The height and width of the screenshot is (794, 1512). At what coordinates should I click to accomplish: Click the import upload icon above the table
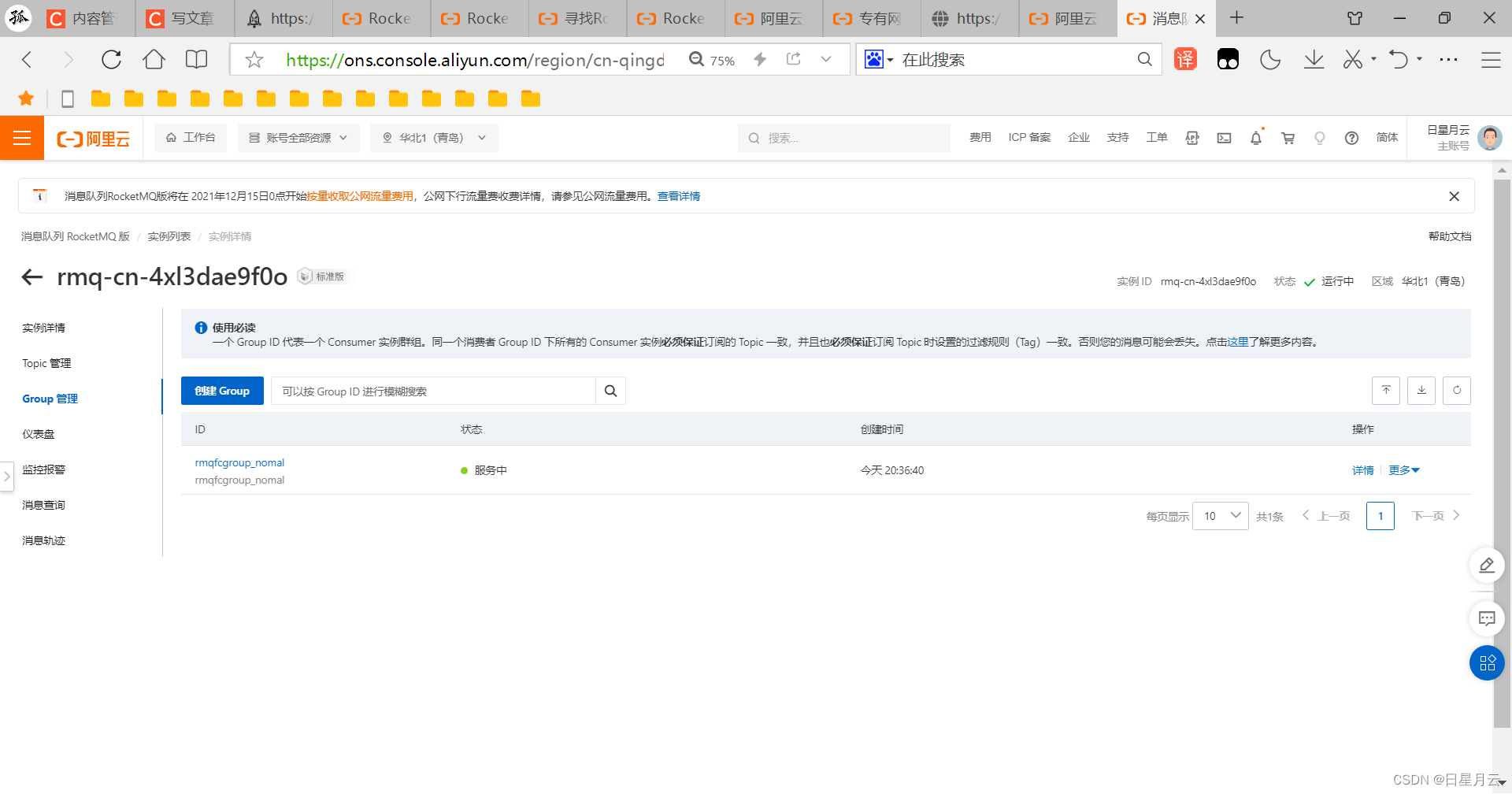pos(1386,390)
